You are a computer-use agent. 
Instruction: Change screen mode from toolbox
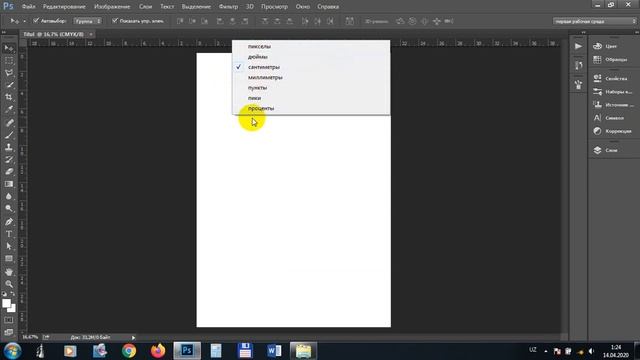9,332
